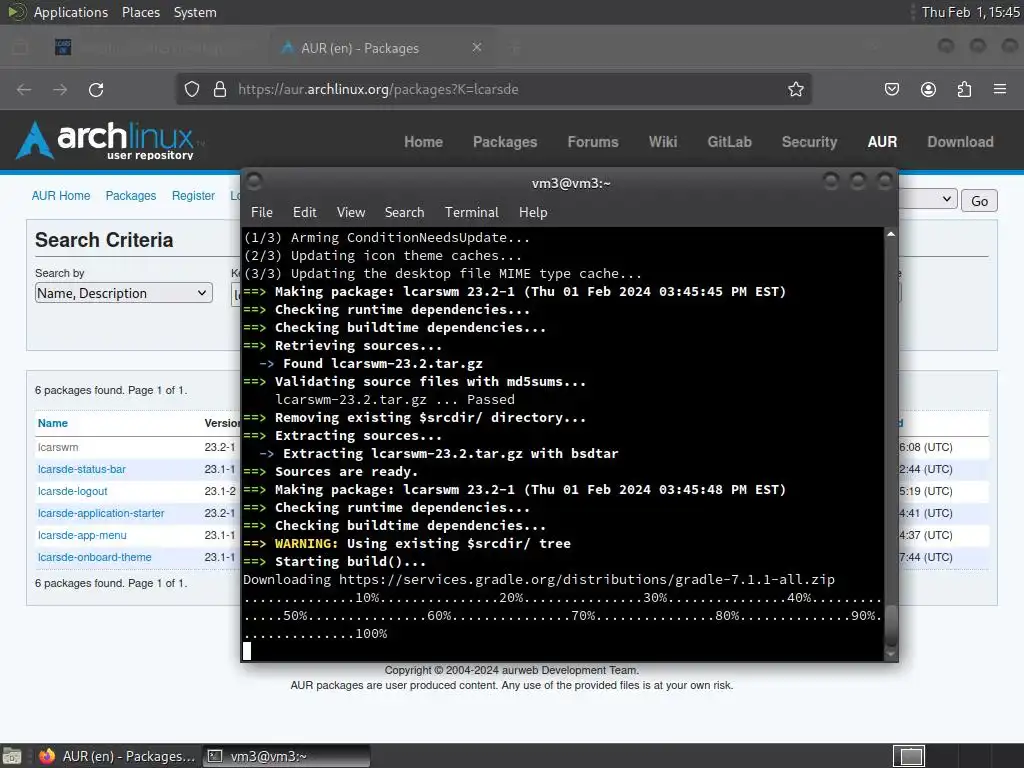The height and width of the screenshot is (768, 1024).
Task: Click the clock showing Thu Feb 1, 15:45
Action: 970,12
